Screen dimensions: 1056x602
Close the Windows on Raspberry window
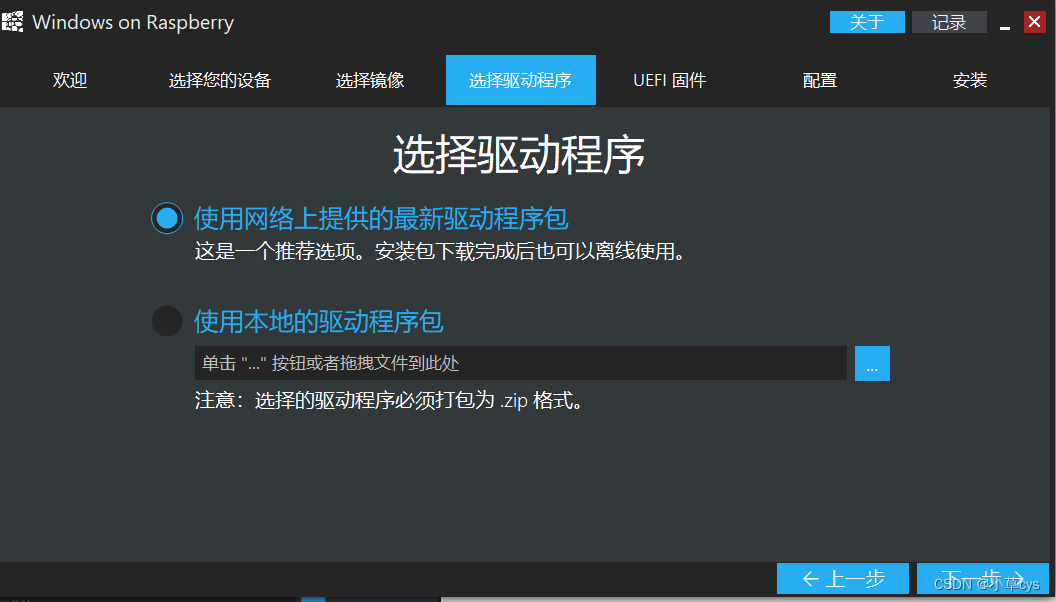(1034, 22)
